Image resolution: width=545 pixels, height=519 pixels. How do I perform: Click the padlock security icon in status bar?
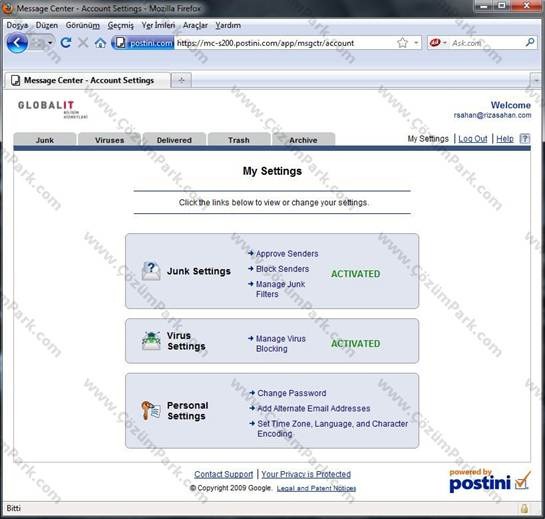(524, 509)
